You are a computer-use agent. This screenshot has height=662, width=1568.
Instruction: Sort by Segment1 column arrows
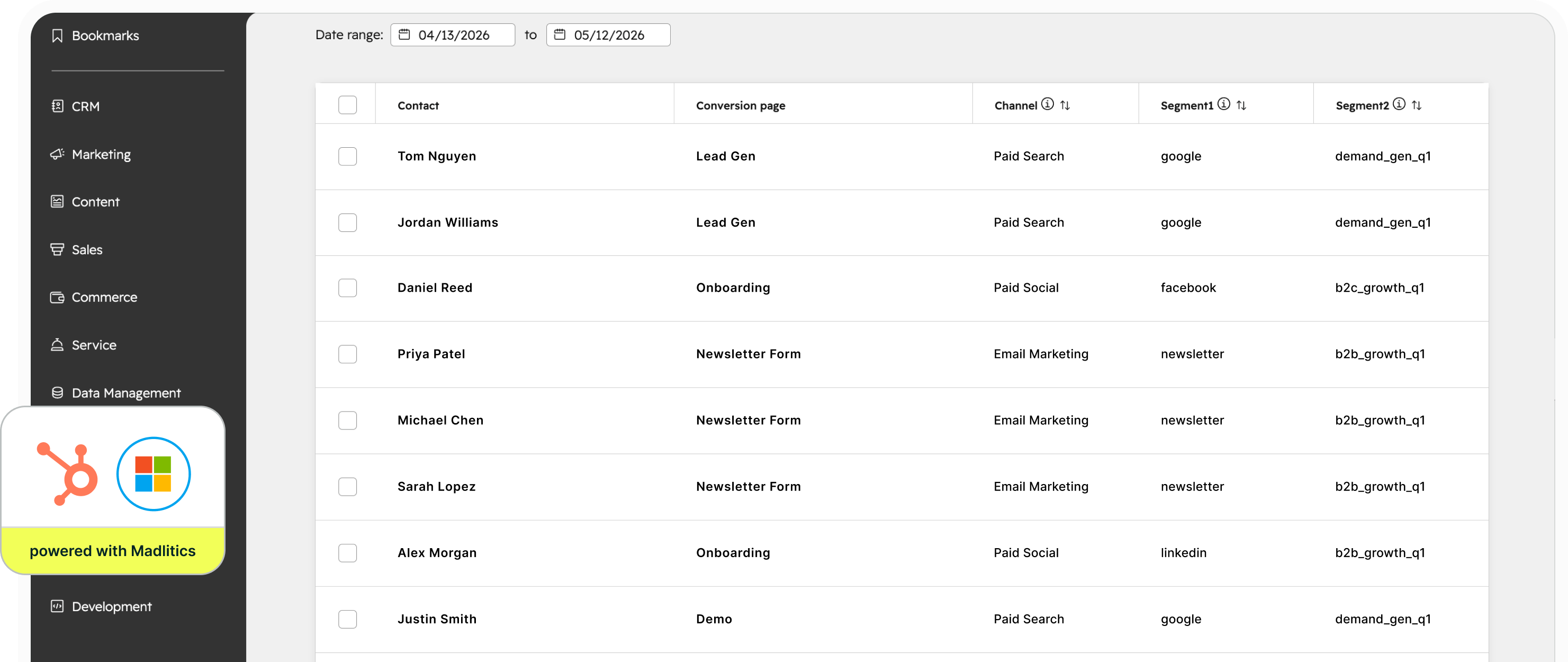point(1241,105)
